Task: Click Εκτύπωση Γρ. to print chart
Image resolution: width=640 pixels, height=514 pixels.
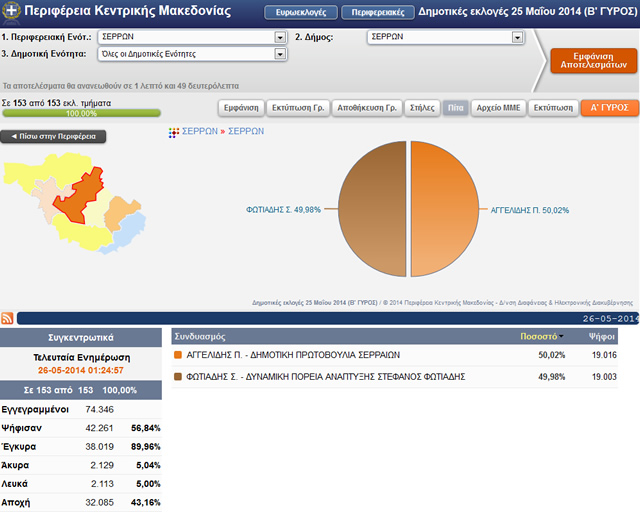Action: (299, 108)
